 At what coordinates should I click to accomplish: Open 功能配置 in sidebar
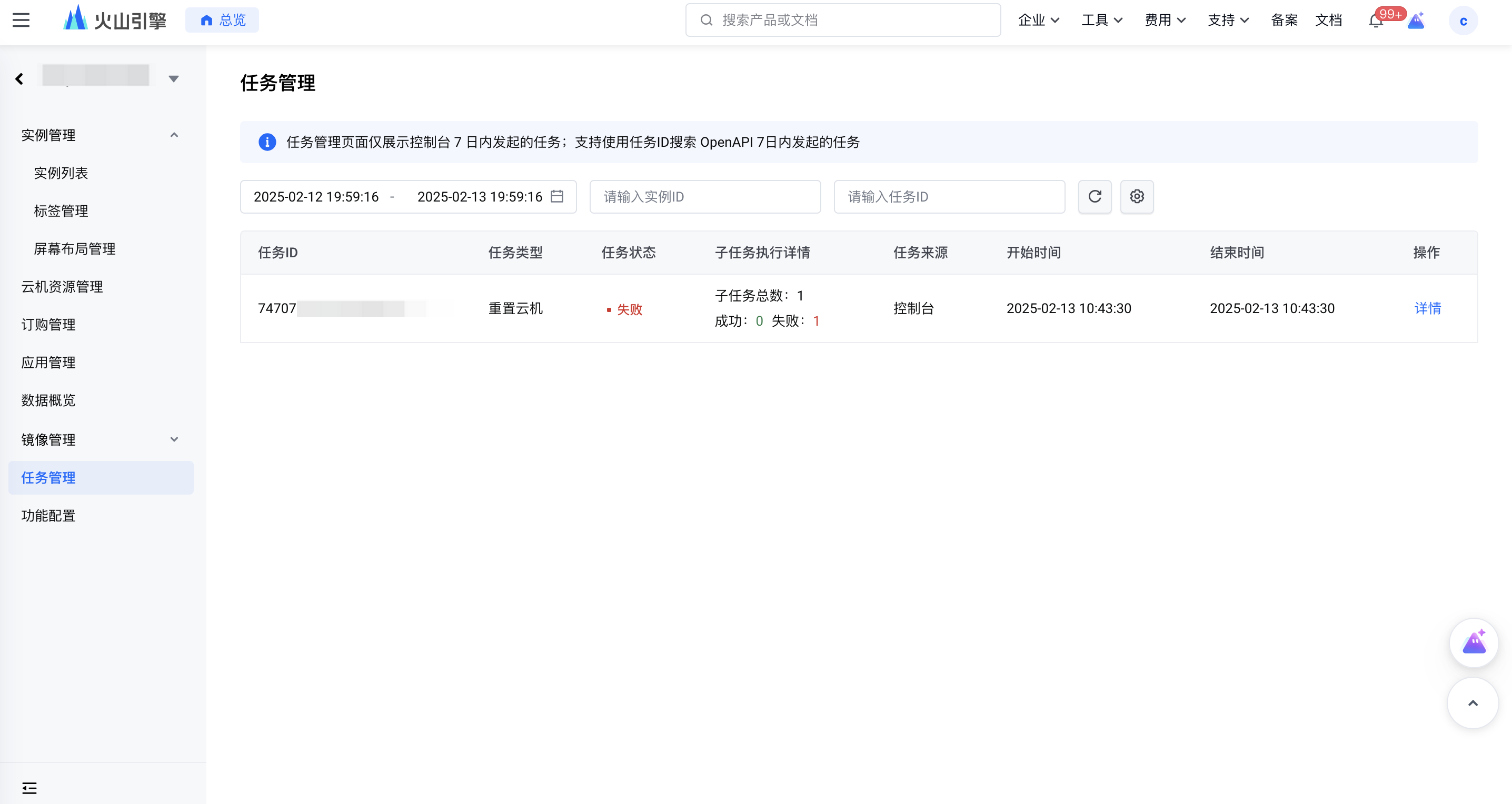49,516
